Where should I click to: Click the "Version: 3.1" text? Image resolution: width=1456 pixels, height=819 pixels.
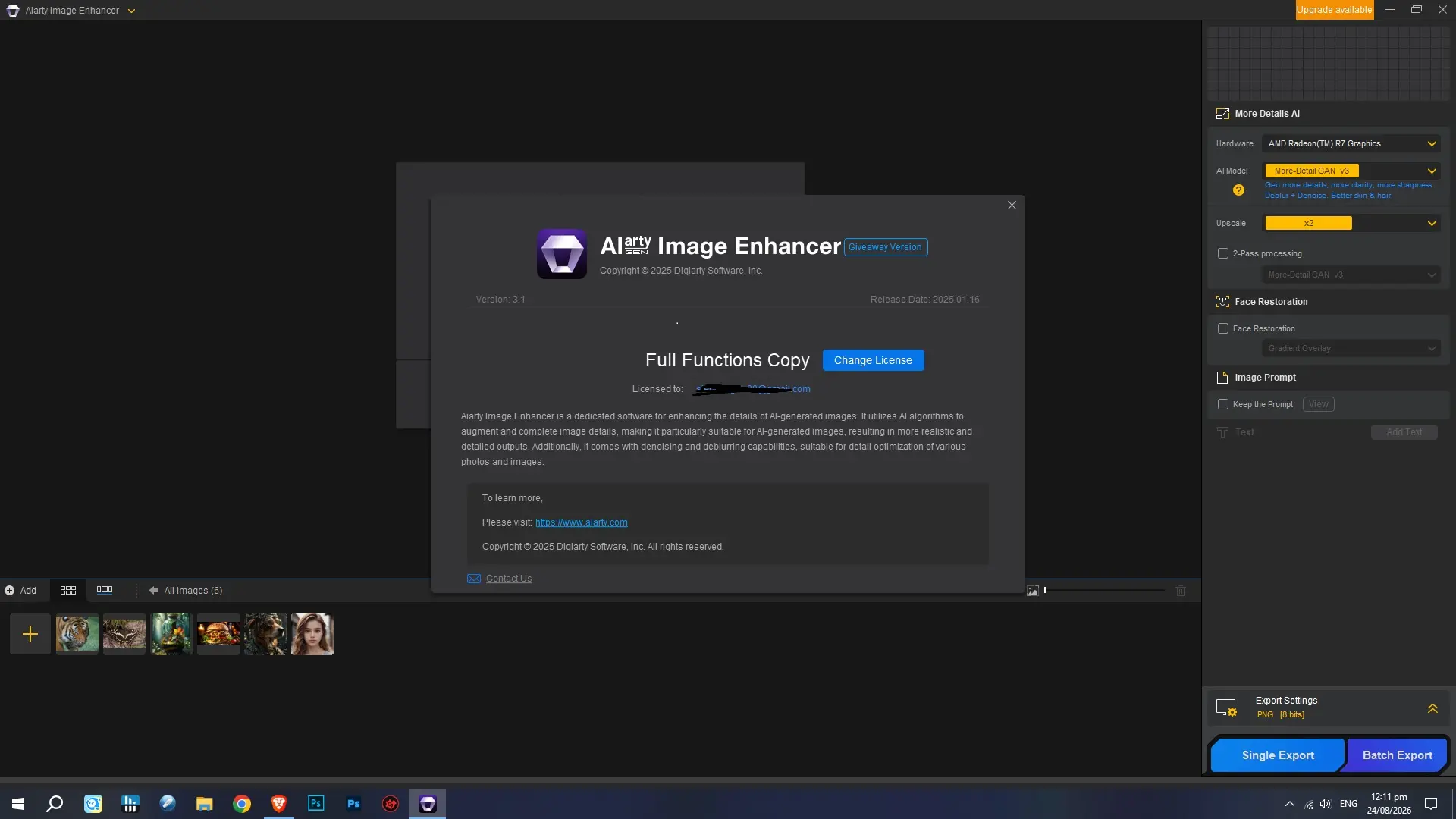click(500, 300)
